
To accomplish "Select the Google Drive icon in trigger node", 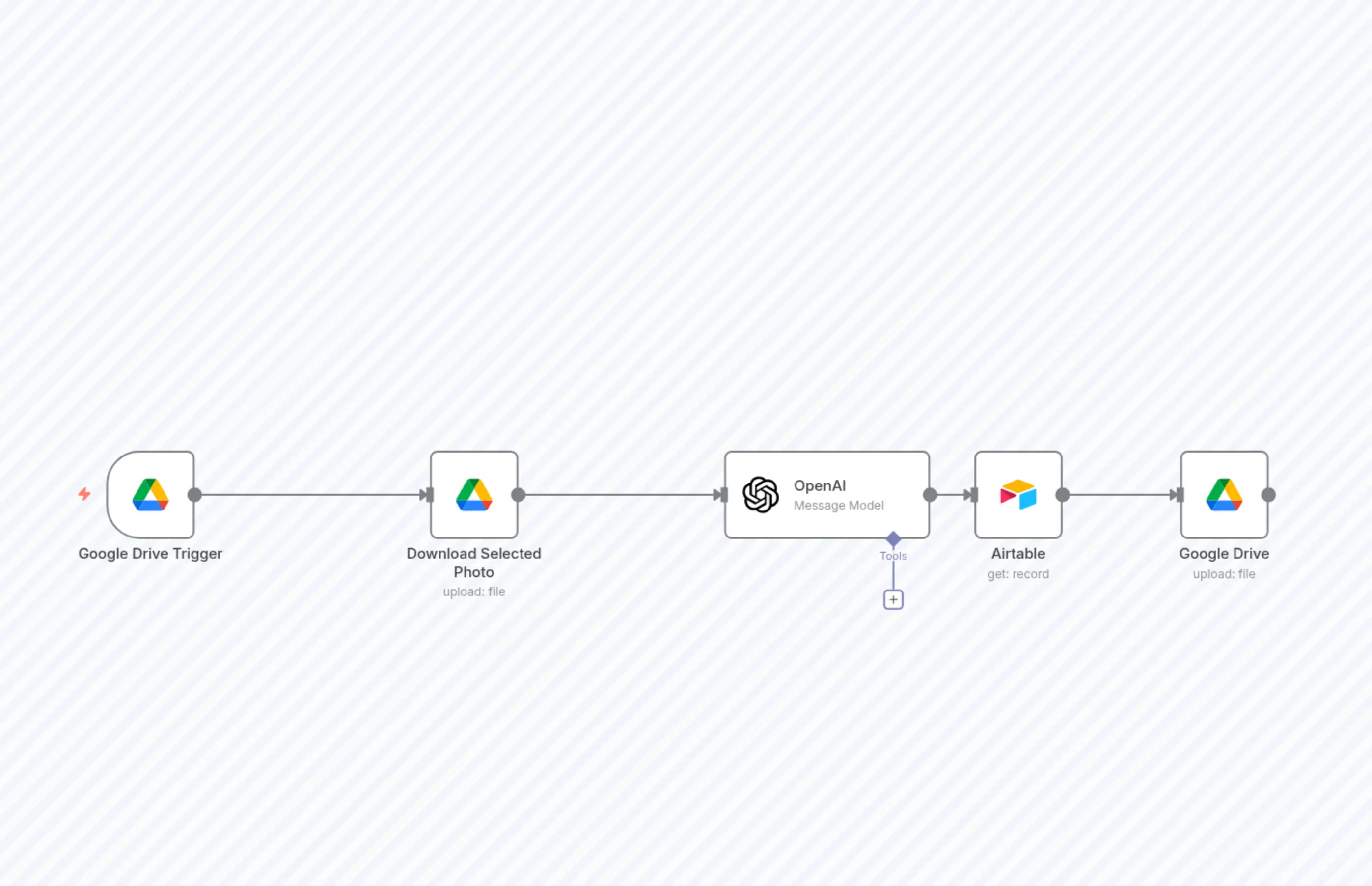I will 151,495.
